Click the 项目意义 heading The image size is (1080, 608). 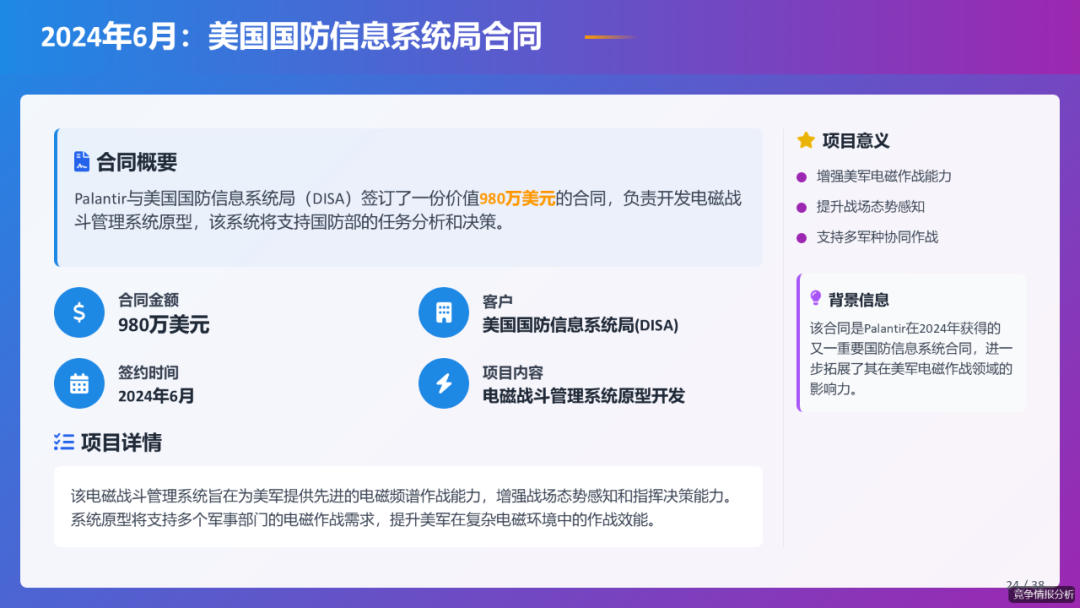[x=855, y=140]
